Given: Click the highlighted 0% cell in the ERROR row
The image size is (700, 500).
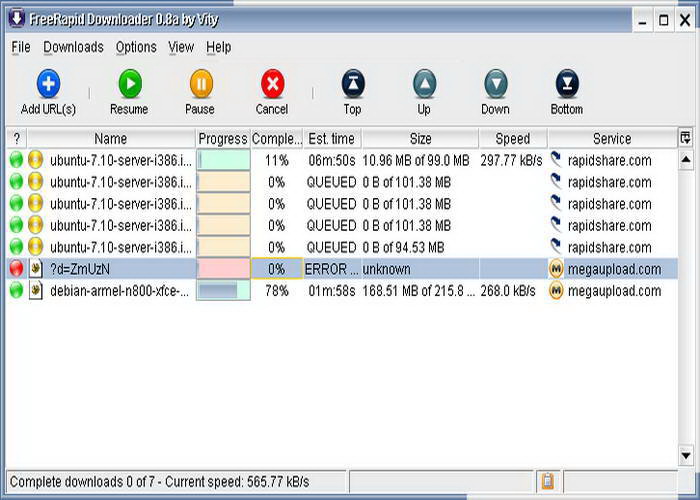Looking at the screenshot, I should click(277, 269).
